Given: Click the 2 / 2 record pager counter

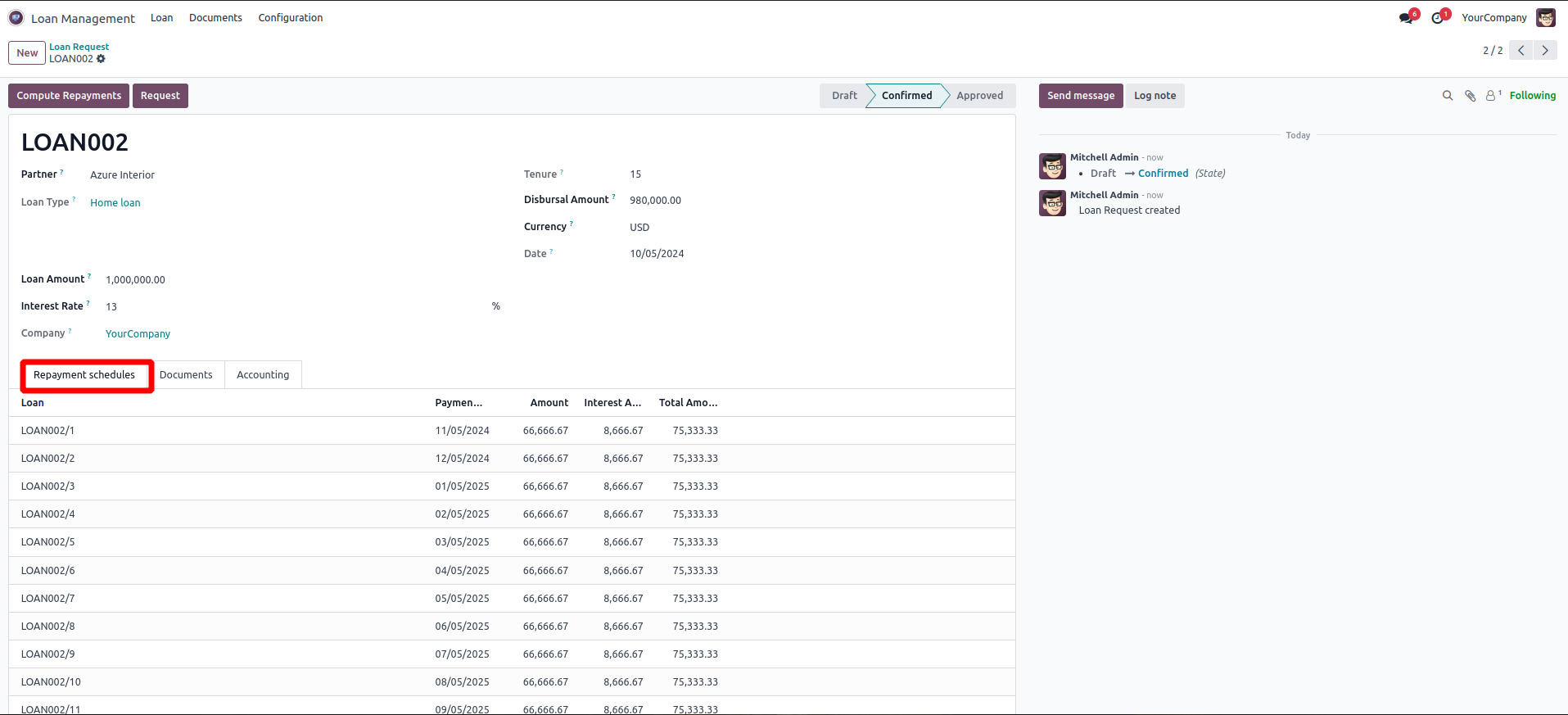Looking at the screenshot, I should coord(1493,51).
